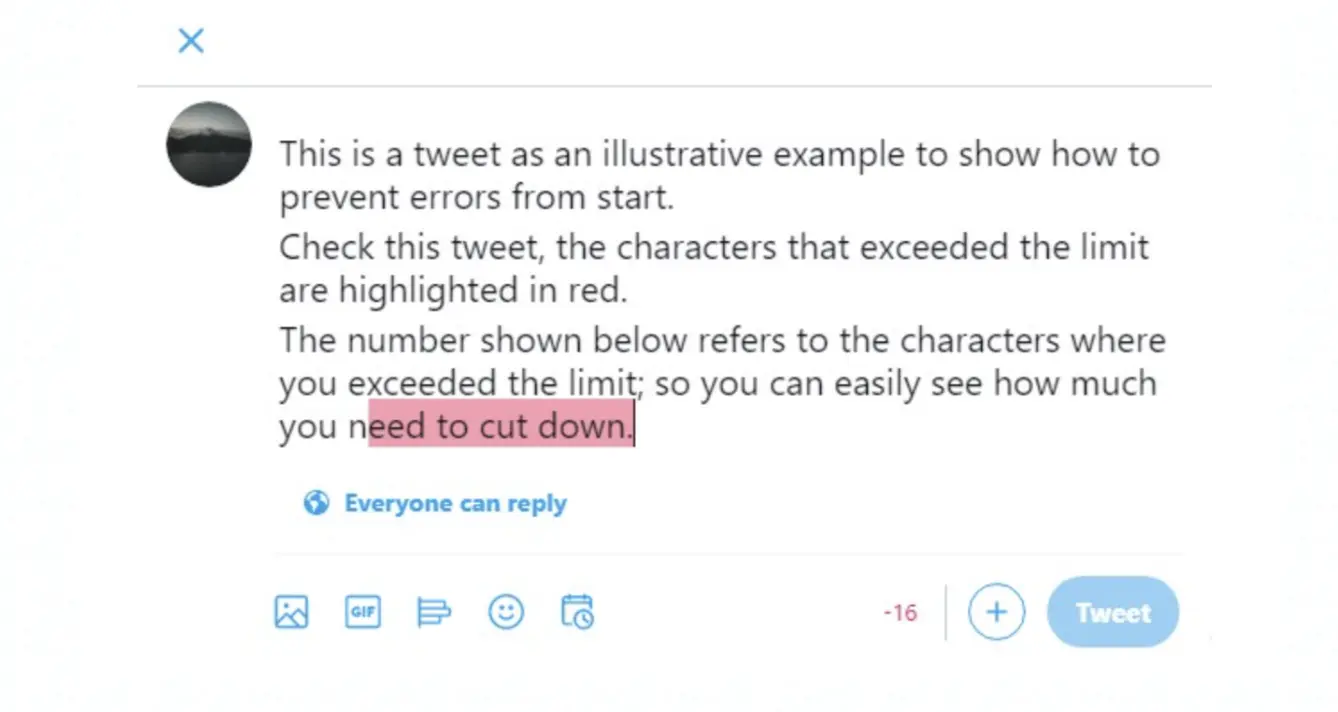This screenshot has width=1338, height=712.
Task: Click the globe icon beside reply settings
Action: tap(316, 502)
